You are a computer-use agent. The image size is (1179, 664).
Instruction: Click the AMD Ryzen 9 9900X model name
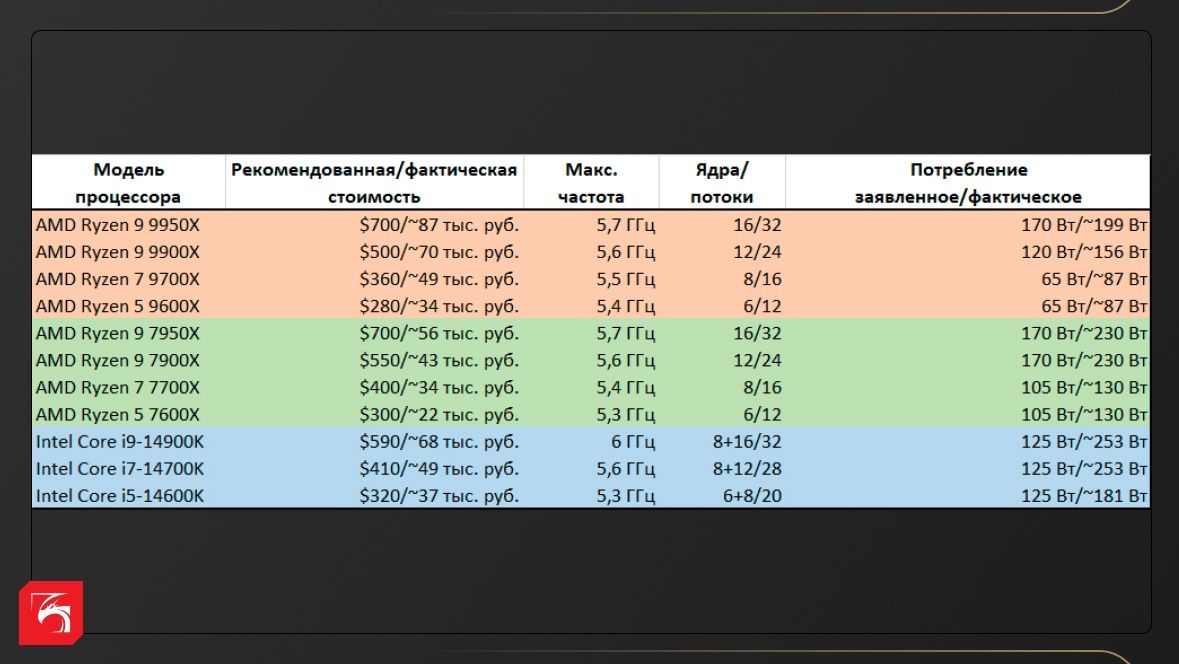[118, 252]
